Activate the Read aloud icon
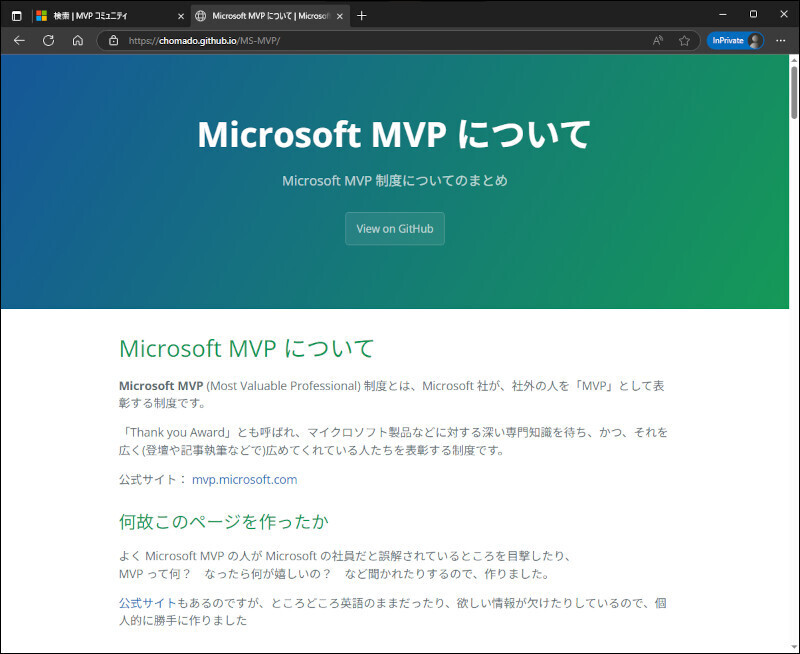Viewport: 800px width, 654px height. 658,41
